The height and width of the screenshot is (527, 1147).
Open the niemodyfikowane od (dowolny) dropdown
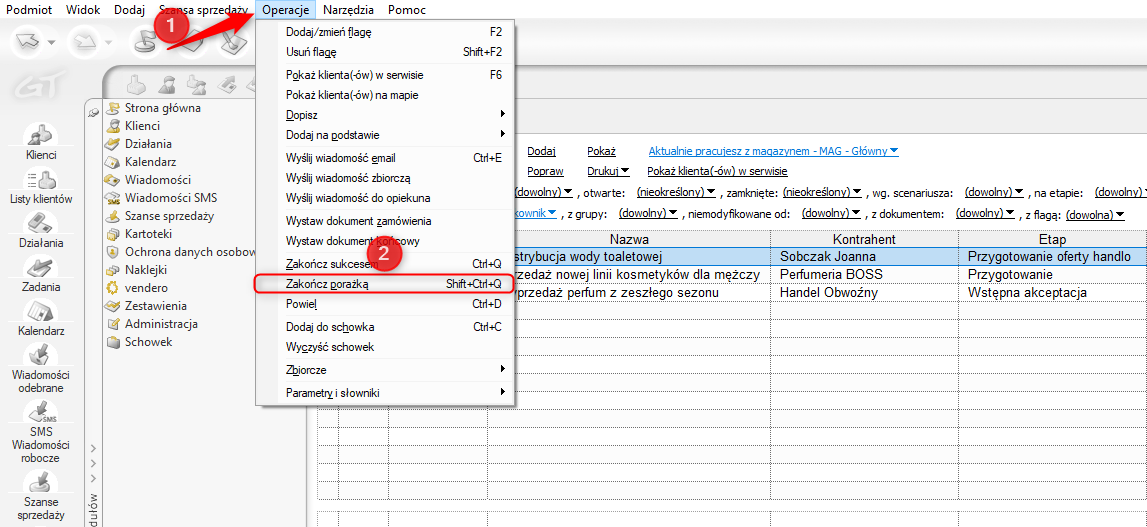(x=831, y=214)
